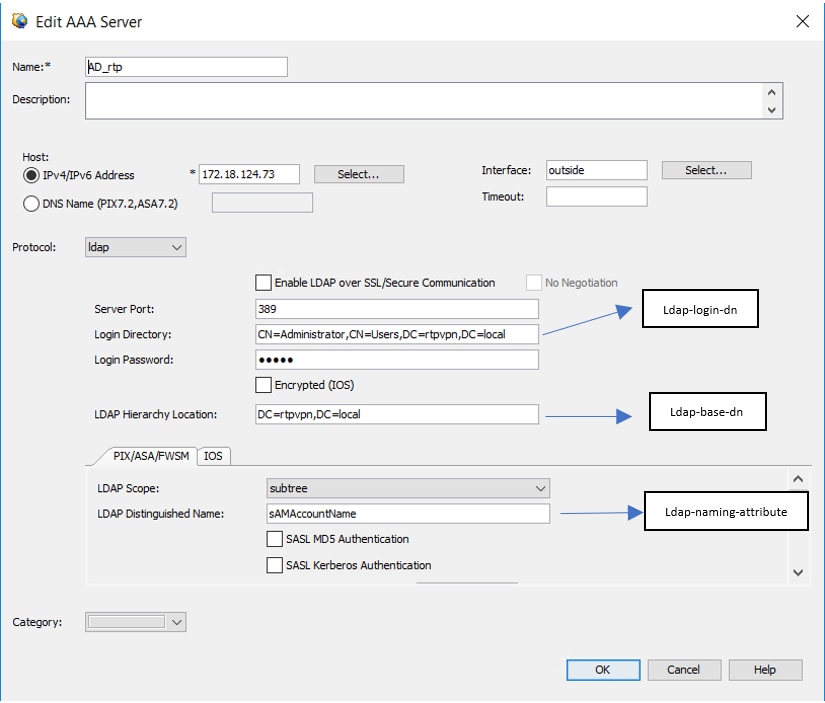Enable SASL MD5 Authentication

[275, 539]
